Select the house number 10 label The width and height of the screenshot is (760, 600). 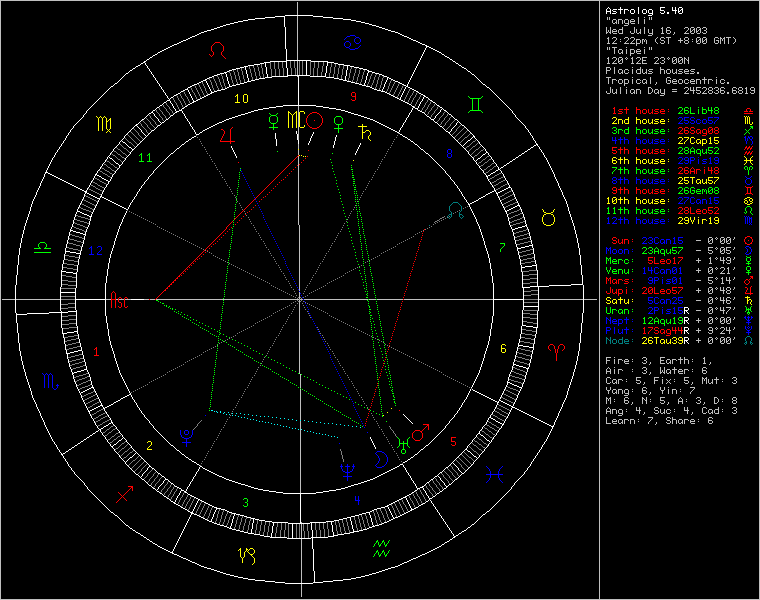click(241, 99)
